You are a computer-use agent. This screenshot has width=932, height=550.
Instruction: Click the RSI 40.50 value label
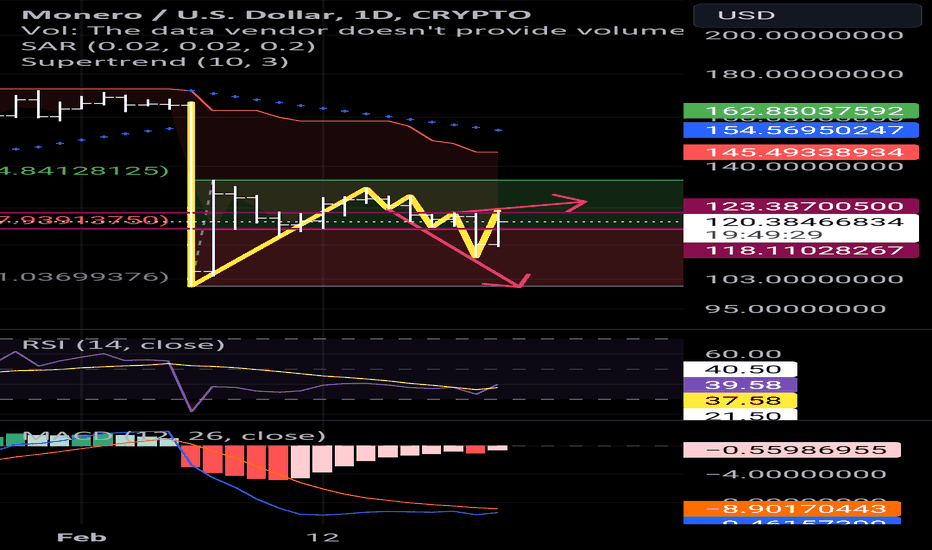(741, 369)
